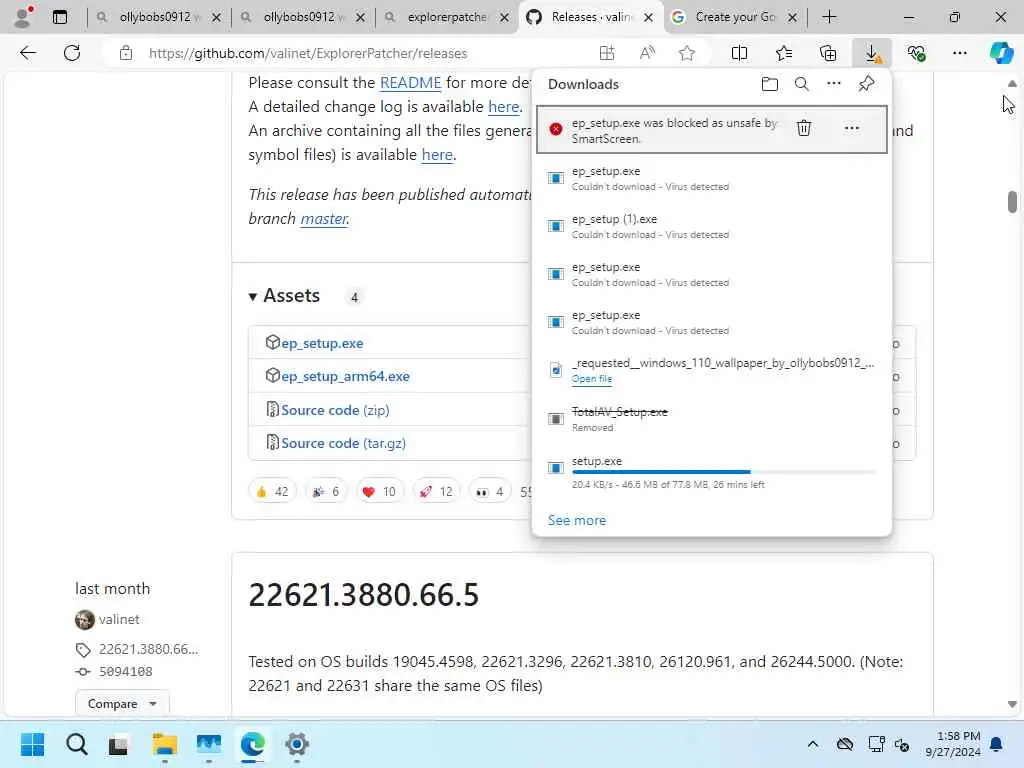This screenshot has width=1024, height=768.
Task: Download ep_setup.exe asset
Action: point(322,343)
